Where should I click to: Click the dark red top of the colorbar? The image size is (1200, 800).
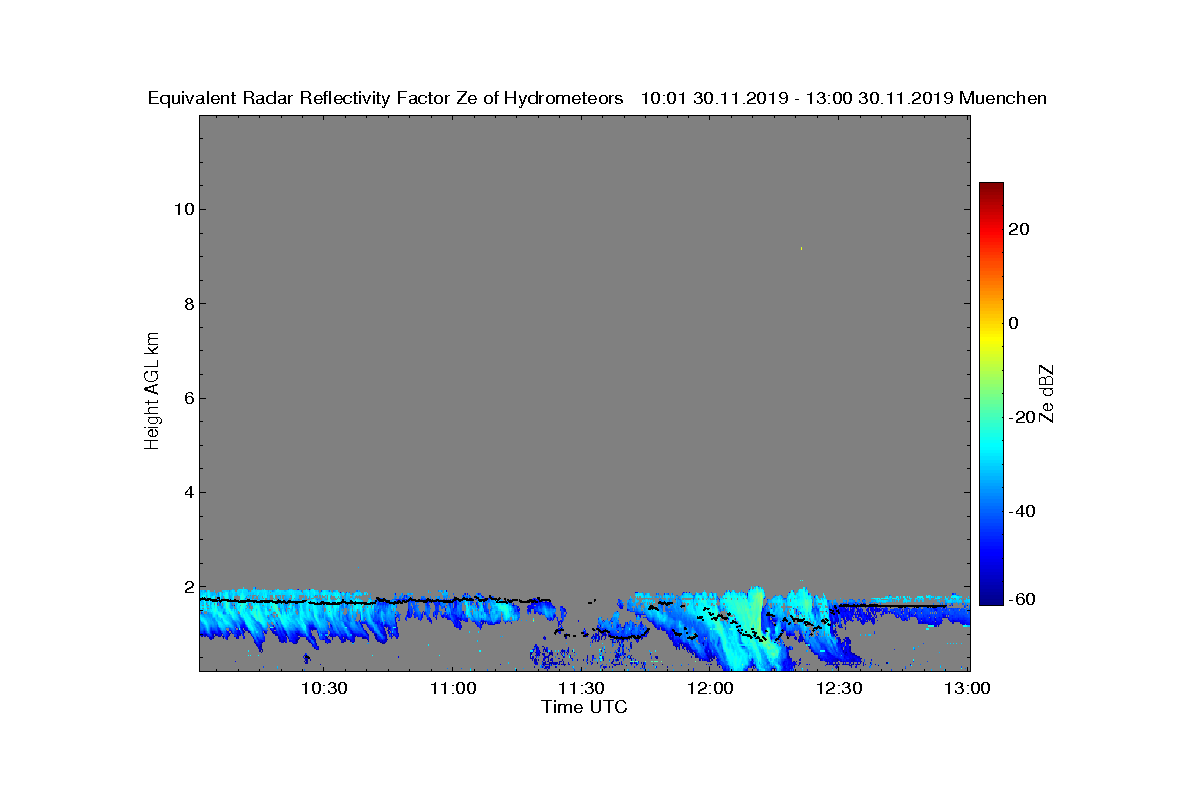coord(991,190)
